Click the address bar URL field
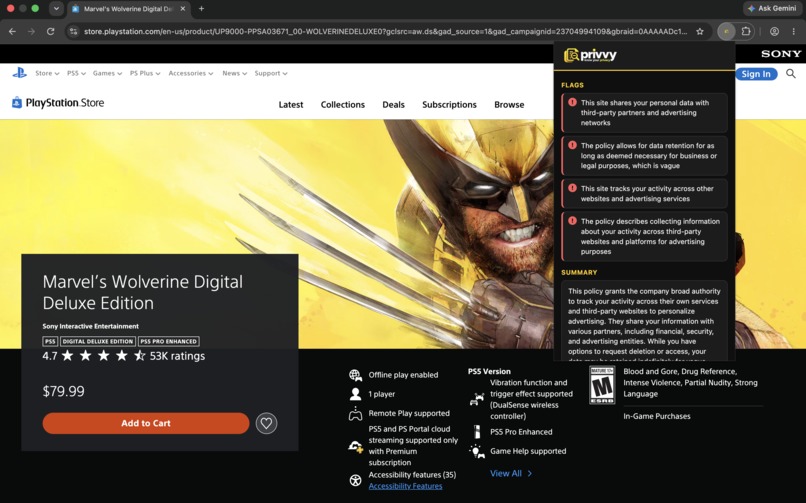The width and height of the screenshot is (806, 503). (386, 31)
